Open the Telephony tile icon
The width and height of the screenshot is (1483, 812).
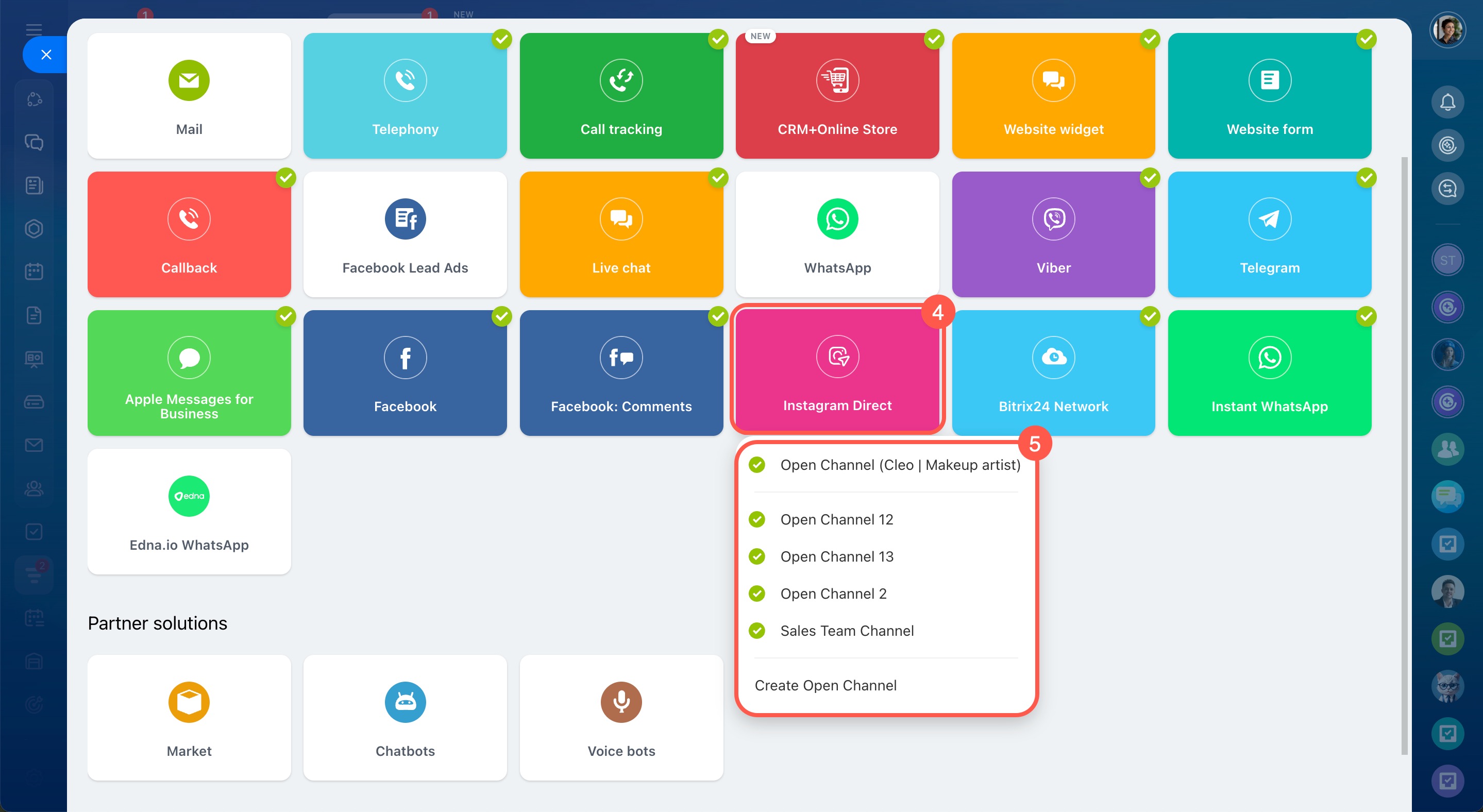click(405, 80)
